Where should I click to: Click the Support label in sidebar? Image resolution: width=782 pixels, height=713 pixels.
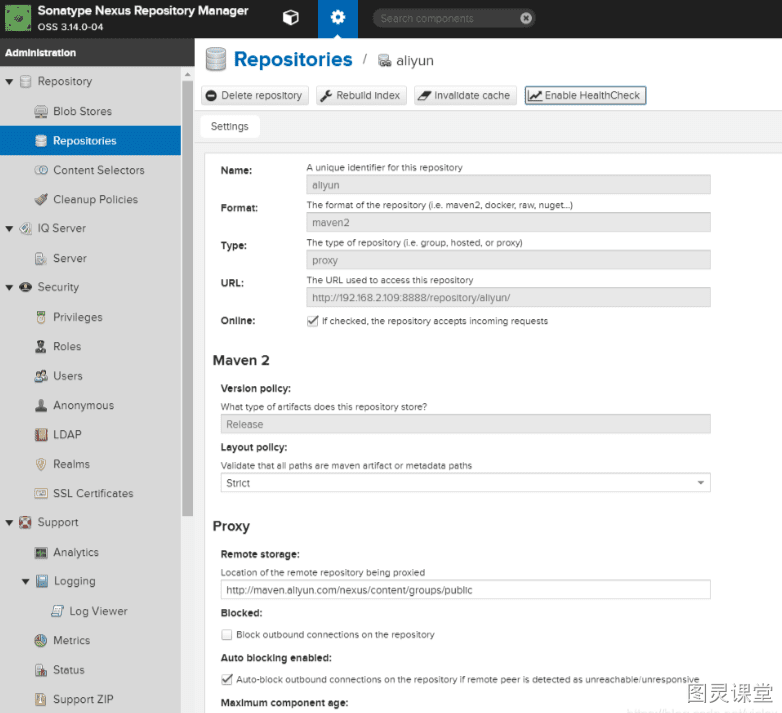click(x=58, y=523)
